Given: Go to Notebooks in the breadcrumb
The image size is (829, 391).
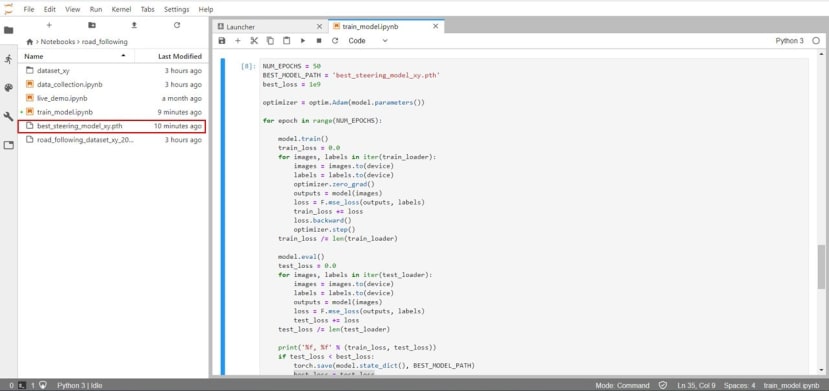Looking at the screenshot, I should 58,42.
